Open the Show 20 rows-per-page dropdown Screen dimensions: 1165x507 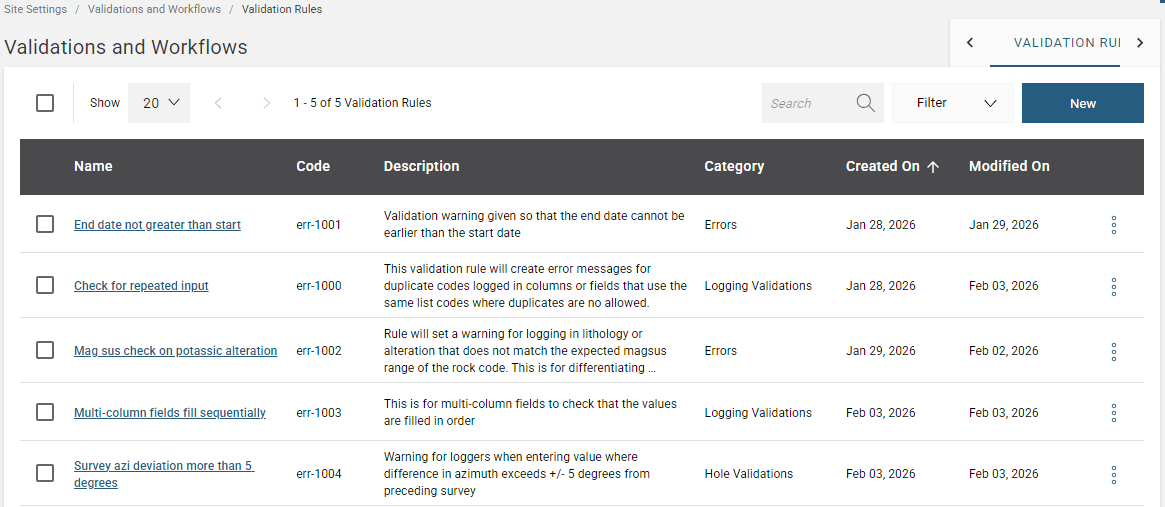tap(159, 103)
